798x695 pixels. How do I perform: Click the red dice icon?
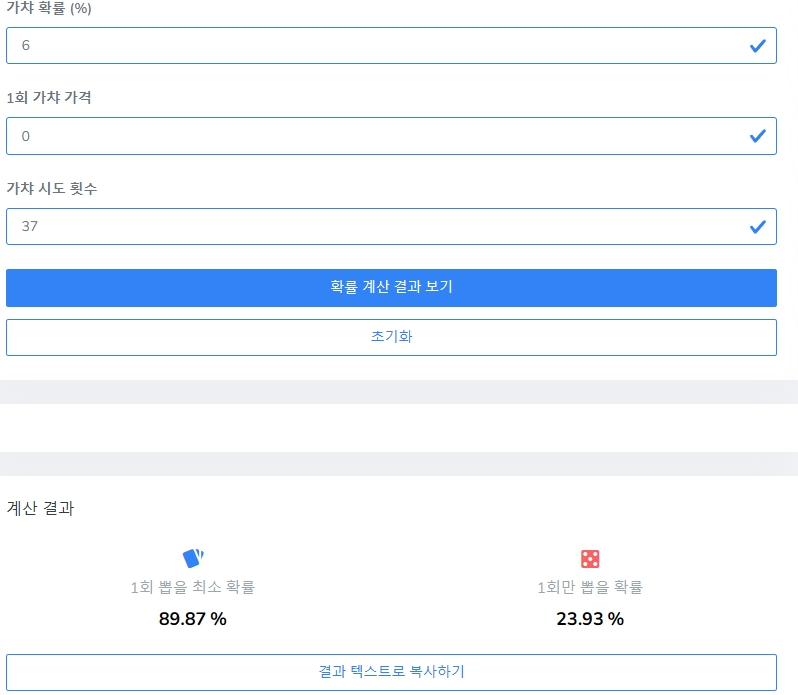coord(590,559)
